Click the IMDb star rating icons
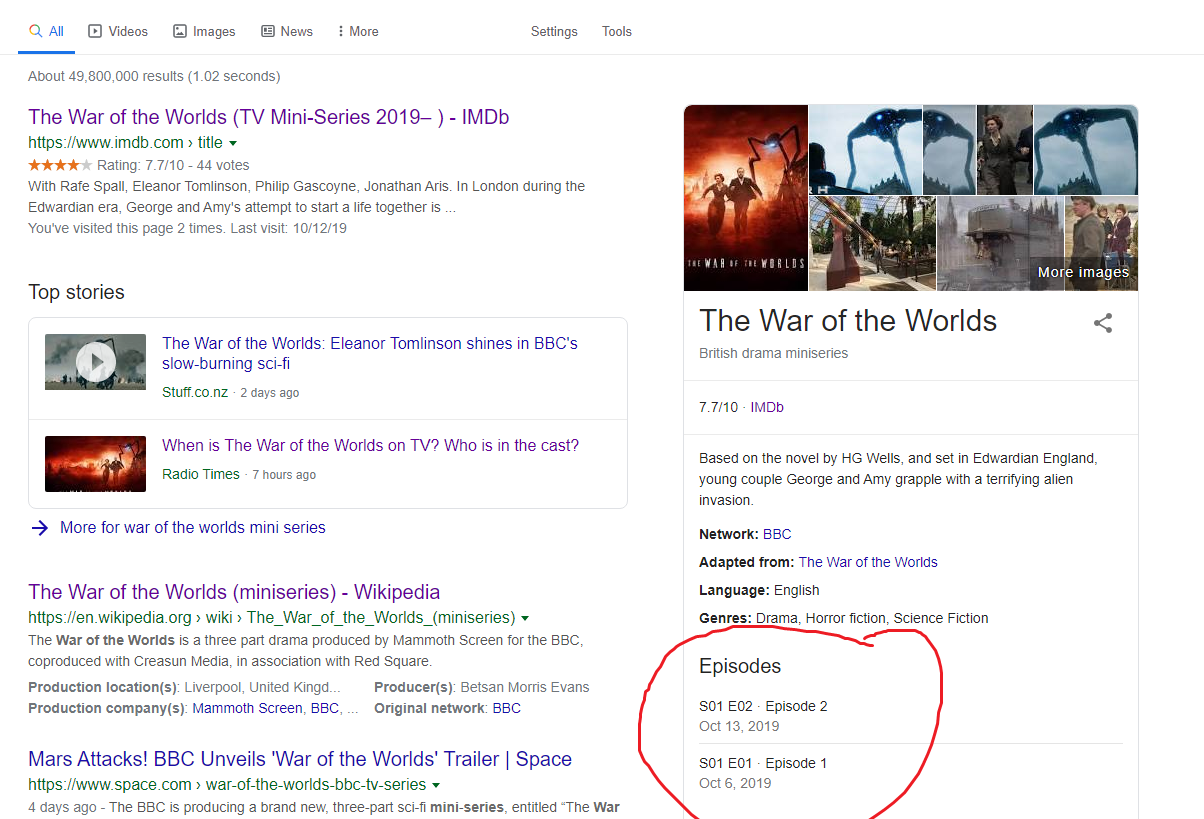Screen dimensions: 1204x819 (60, 165)
